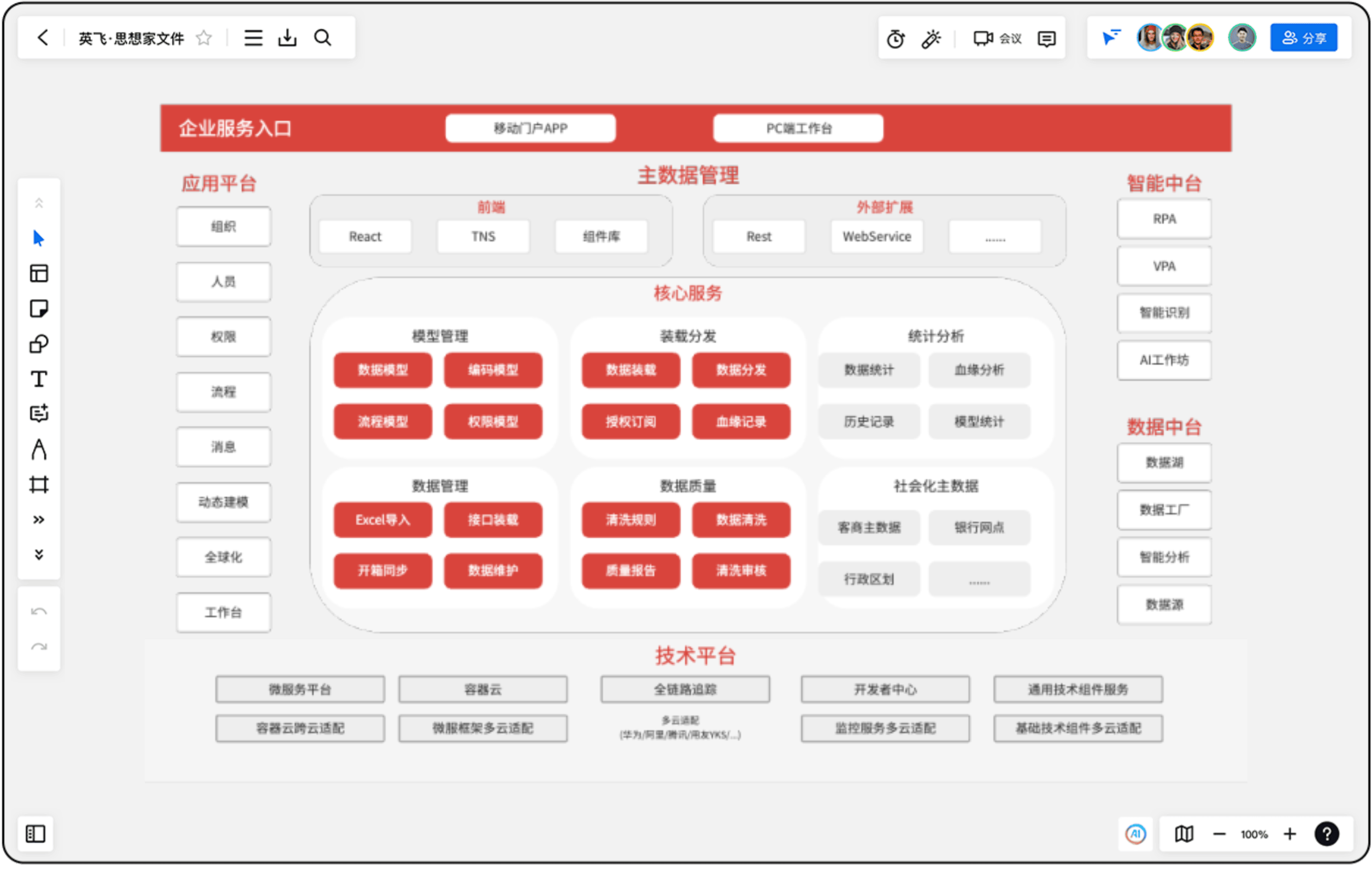This screenshot has height=870, width=1372.
Task: Select the pen drawing tool
Action: coord(39,450)
